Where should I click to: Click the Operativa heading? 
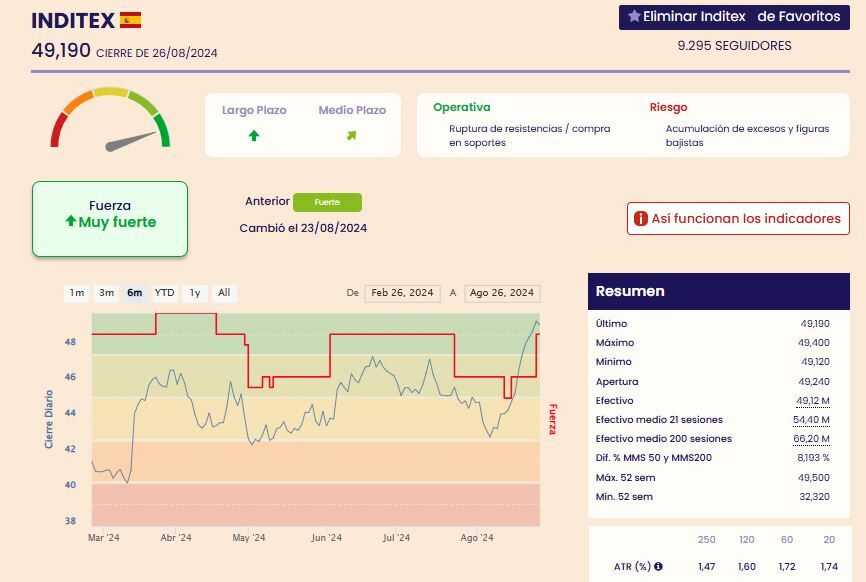coord(462,107)
